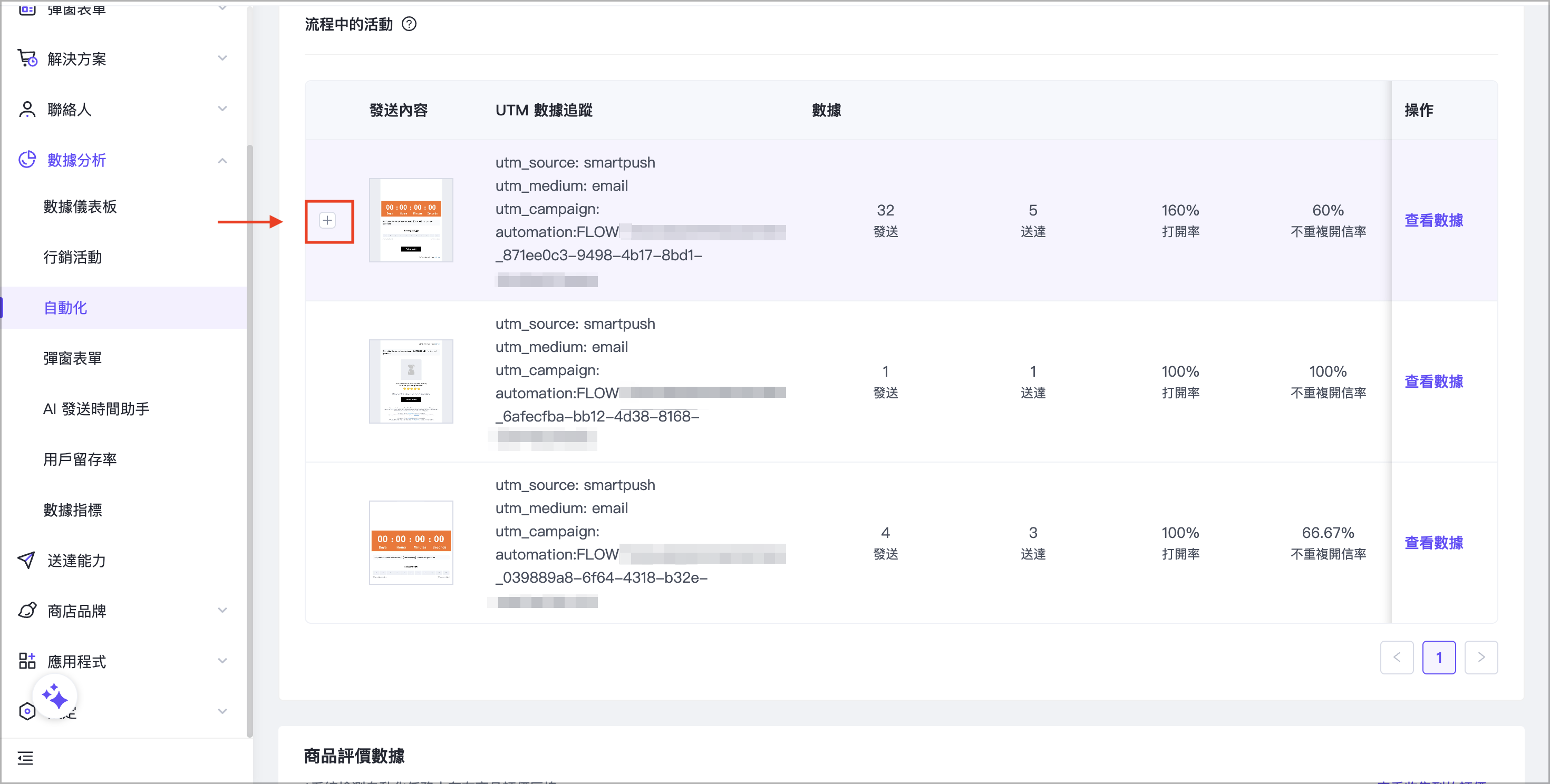This screenshot has width=1550, height=784.
Task: Click the 商店品牌 planet icon
Action: click(27, 611)
